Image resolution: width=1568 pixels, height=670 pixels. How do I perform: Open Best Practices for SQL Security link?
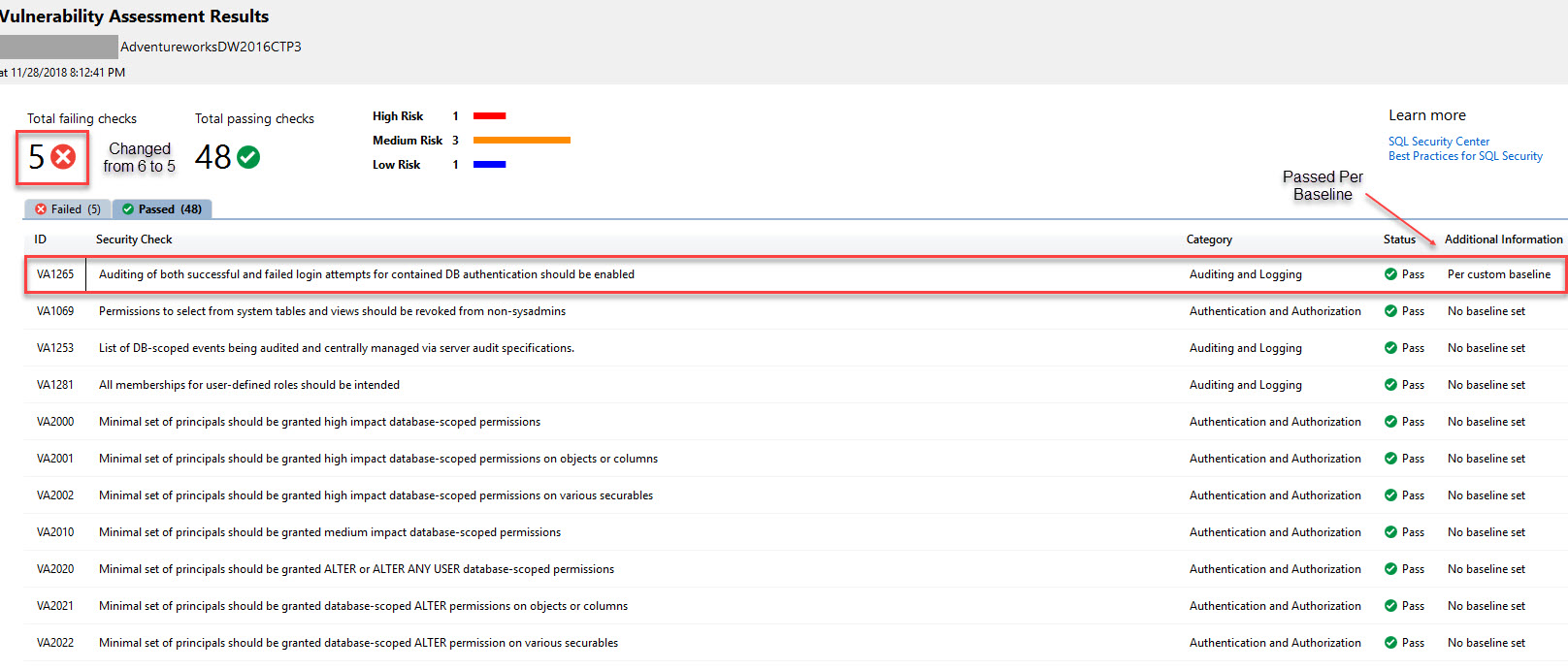(1465, 156)
